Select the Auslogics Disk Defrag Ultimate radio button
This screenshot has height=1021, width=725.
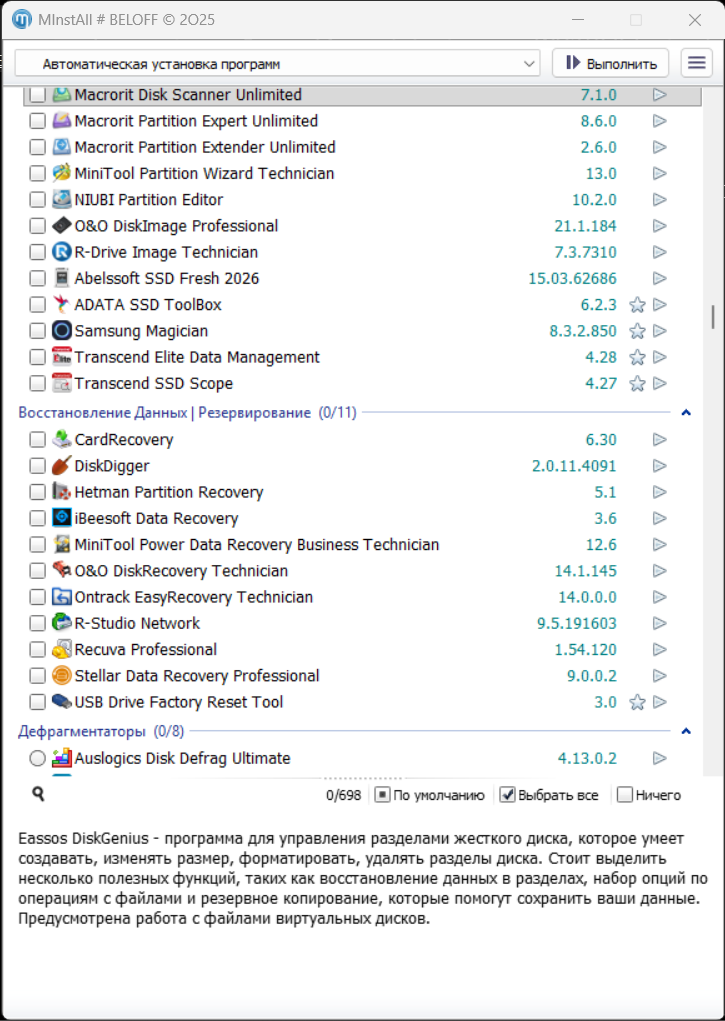(x=37, y=759)
